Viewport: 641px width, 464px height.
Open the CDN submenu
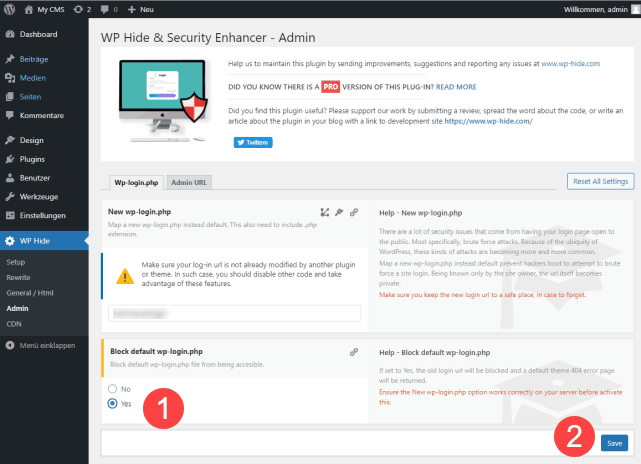[13, 324]
